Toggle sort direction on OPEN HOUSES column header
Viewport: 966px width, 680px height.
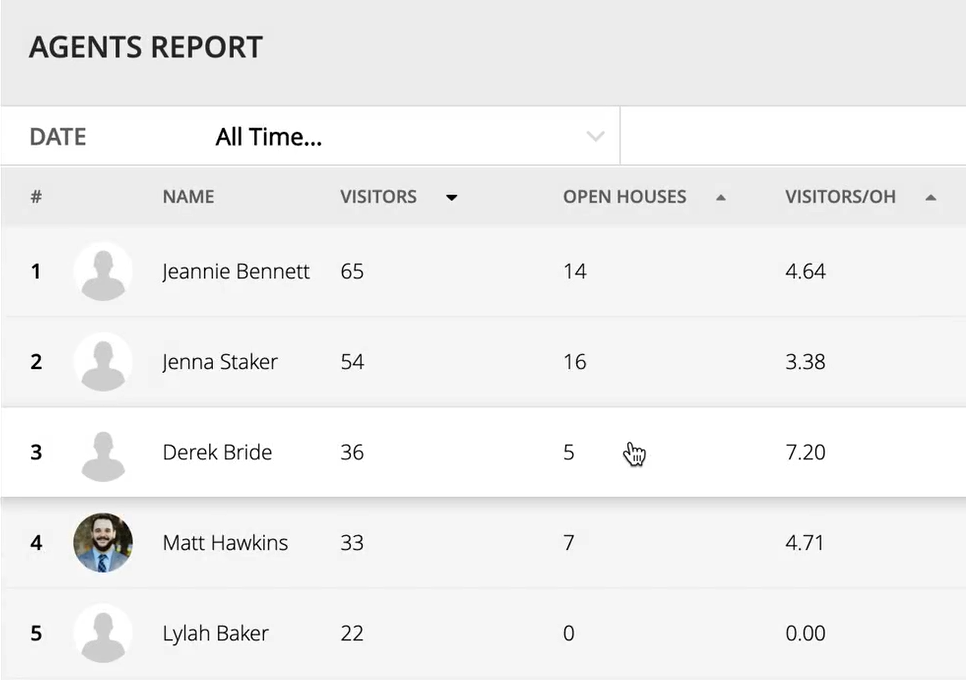click(x=624, y=197)
